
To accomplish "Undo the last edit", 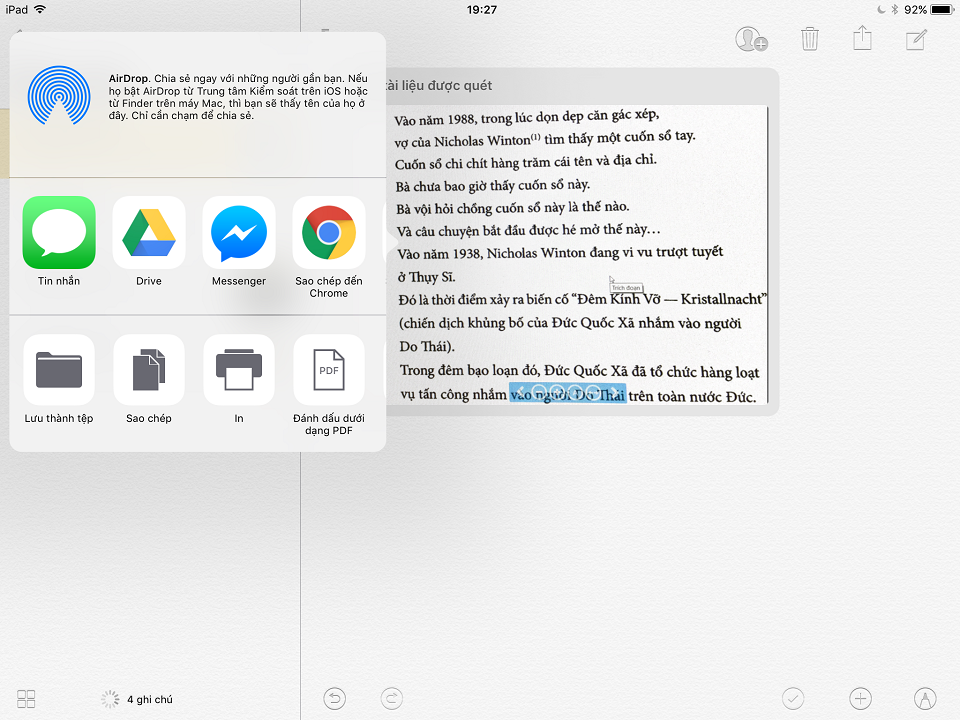I will (x=334, y=699).
